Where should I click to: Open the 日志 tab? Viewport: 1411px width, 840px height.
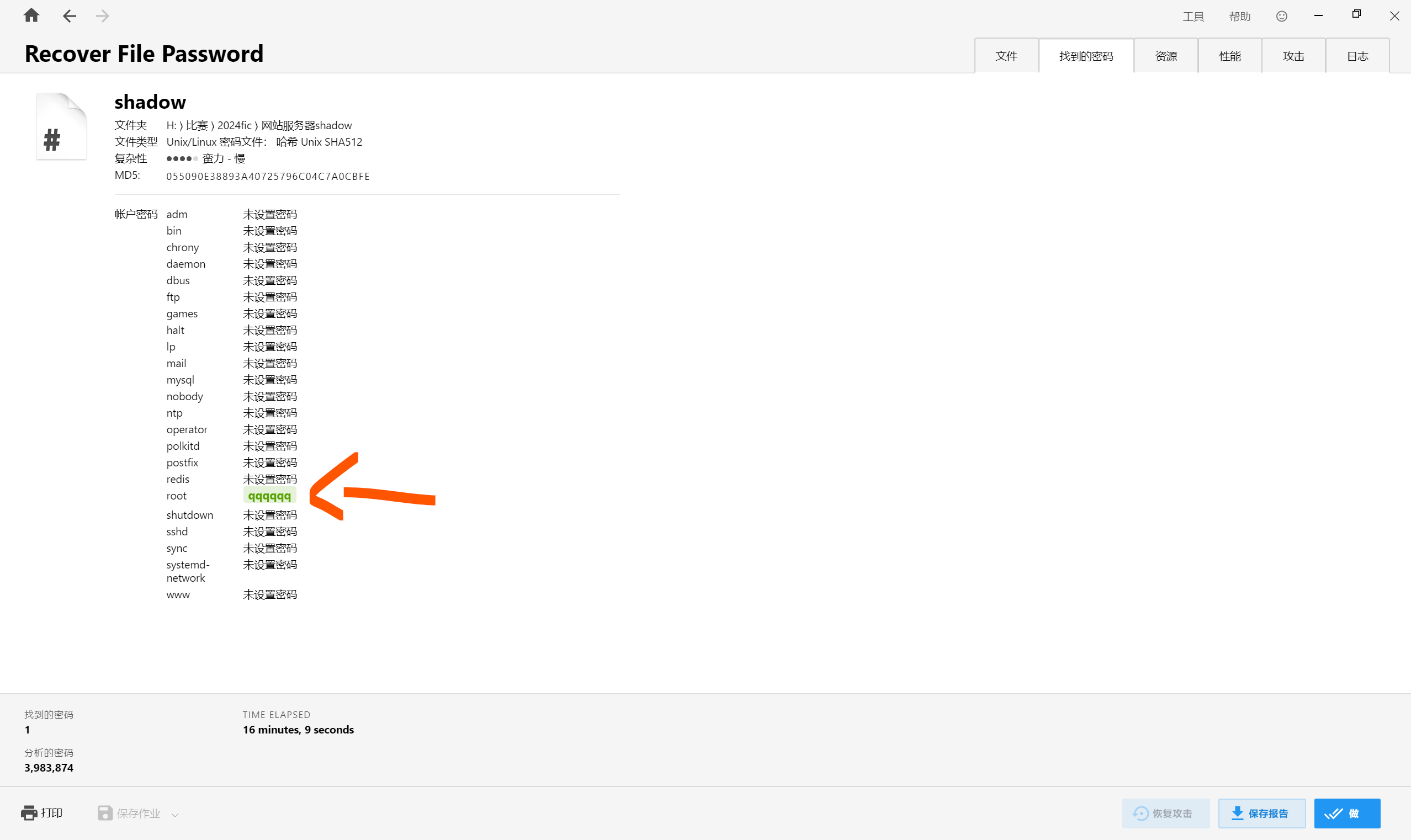[1357, 56]
